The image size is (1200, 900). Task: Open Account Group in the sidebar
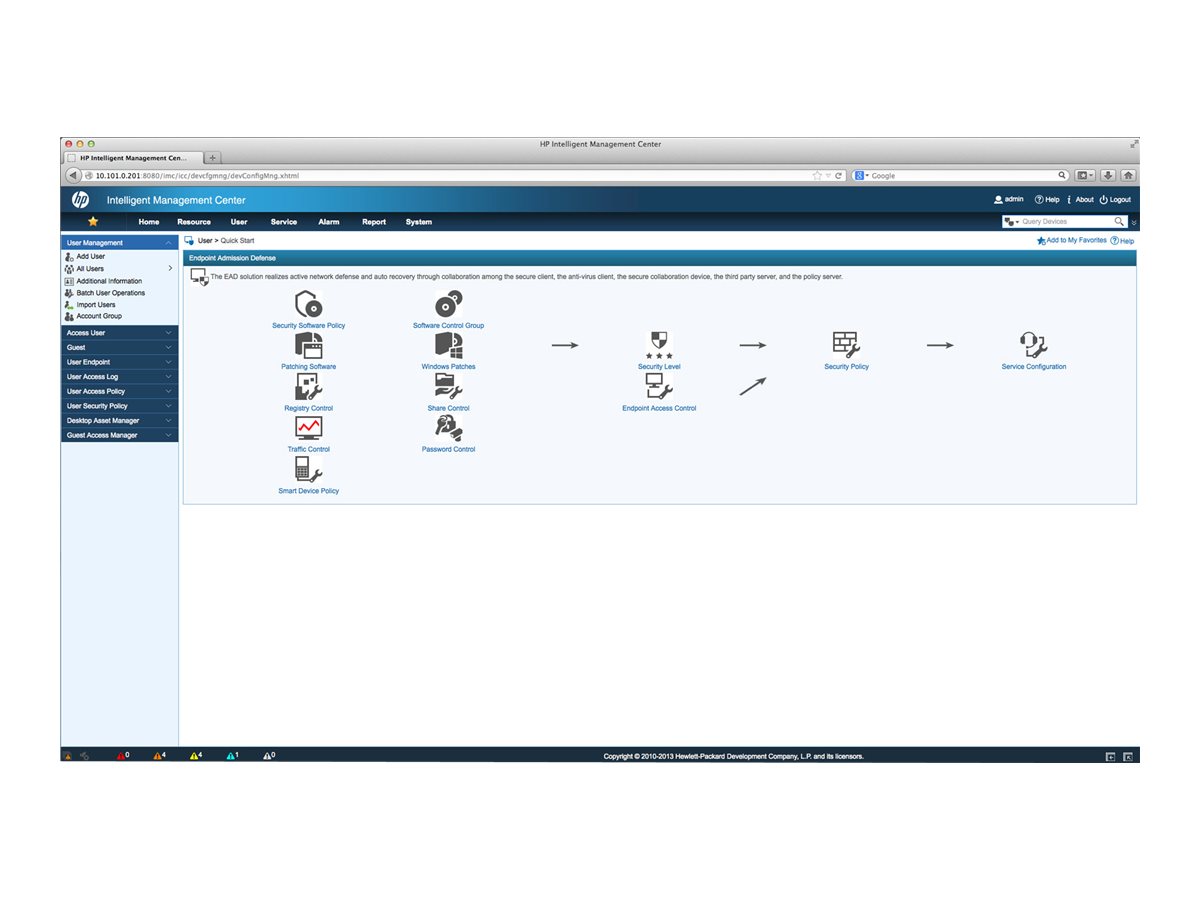pos(99,316)
